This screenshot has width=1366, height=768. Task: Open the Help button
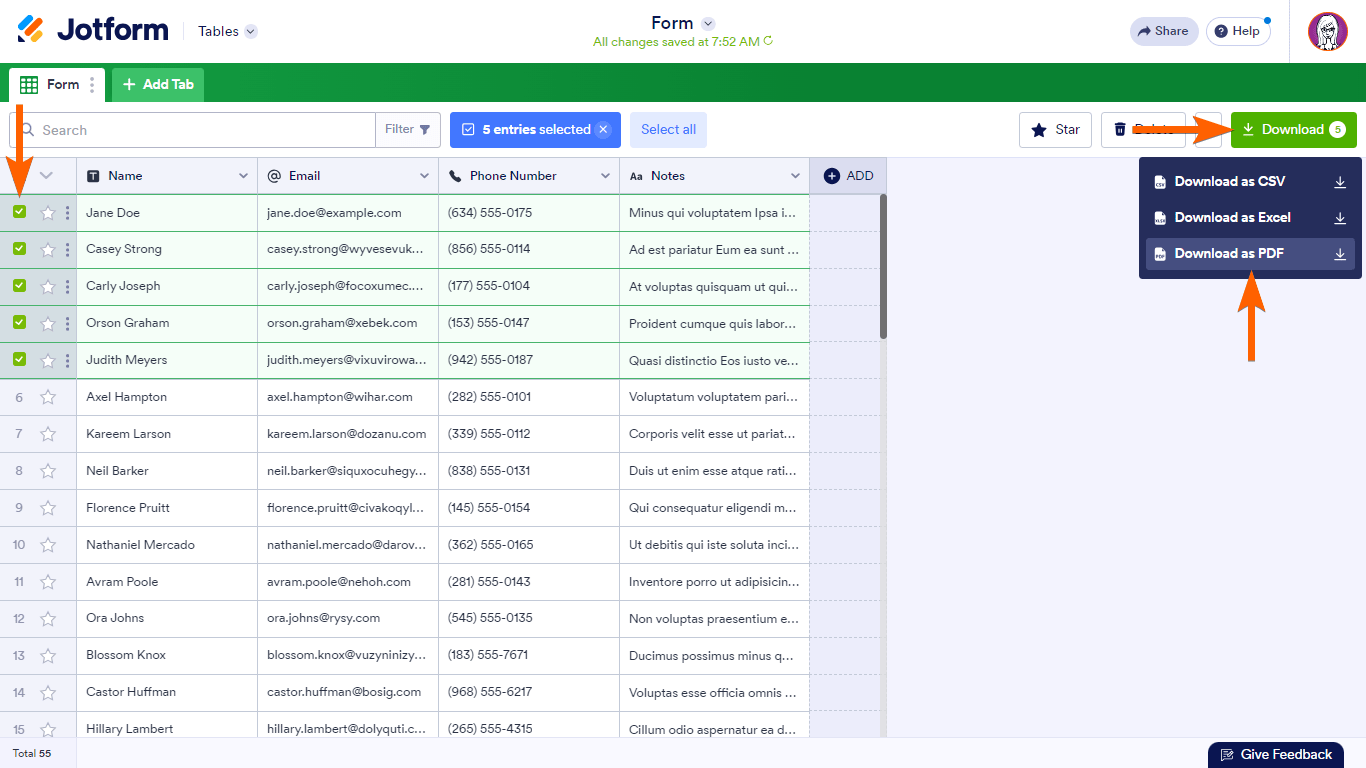pos(1238,31)
